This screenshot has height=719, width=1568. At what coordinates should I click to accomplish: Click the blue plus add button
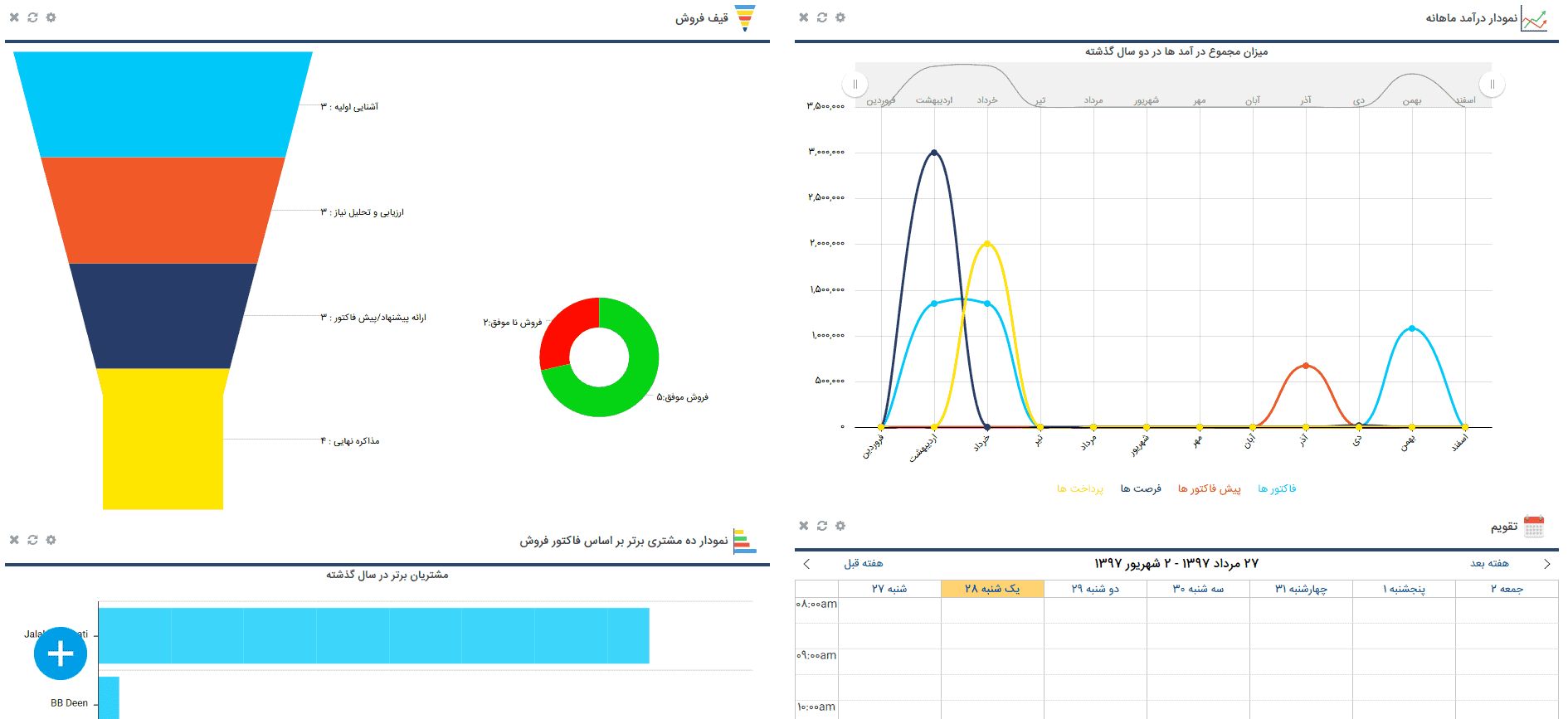61,653
